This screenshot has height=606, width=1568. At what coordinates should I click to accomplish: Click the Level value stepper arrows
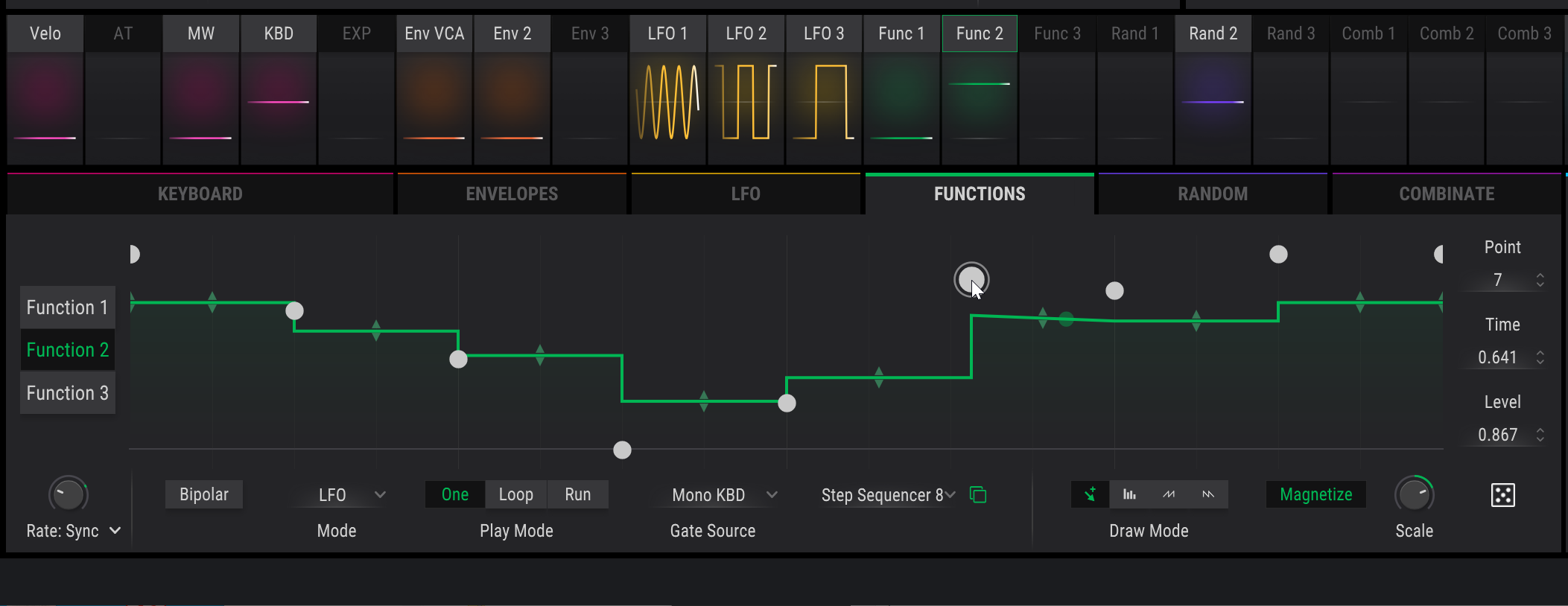pos(1540,435)
